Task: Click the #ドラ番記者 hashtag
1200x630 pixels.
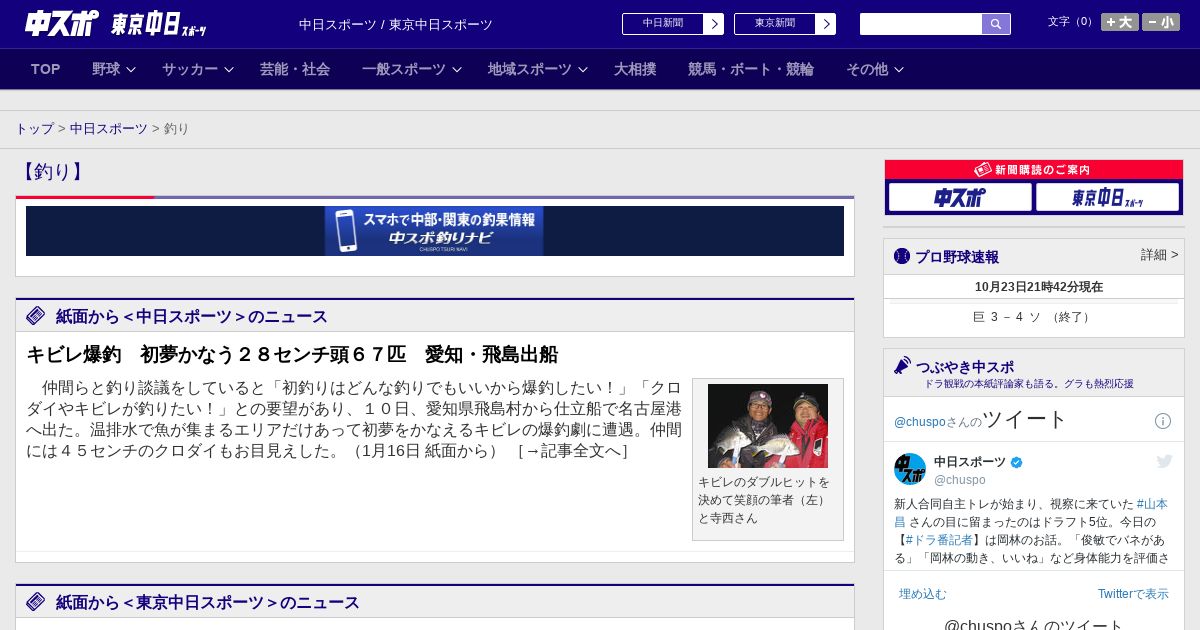Action: pyautogui.click(x=939, y=540)
